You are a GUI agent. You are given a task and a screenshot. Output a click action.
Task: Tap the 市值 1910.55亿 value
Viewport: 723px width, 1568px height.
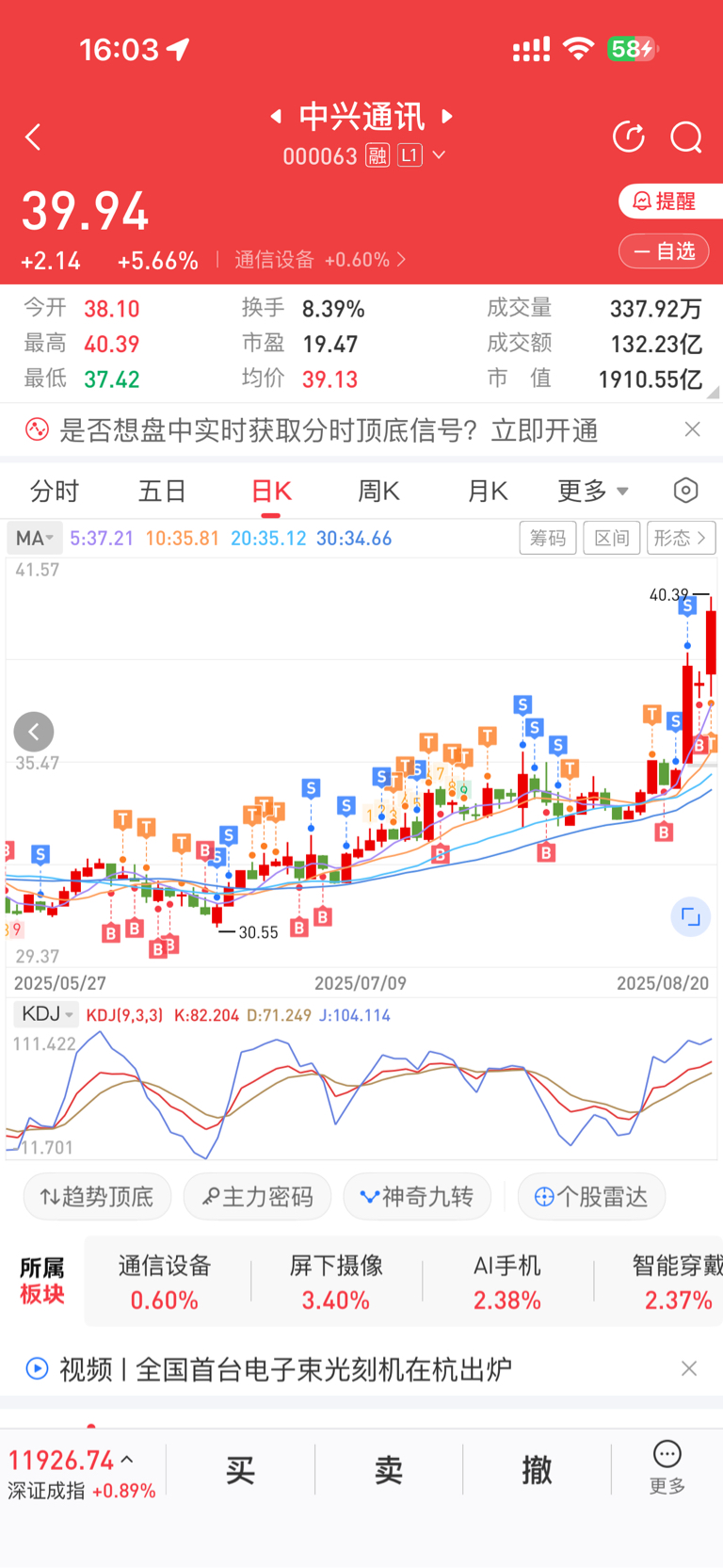tap(651, 380)
